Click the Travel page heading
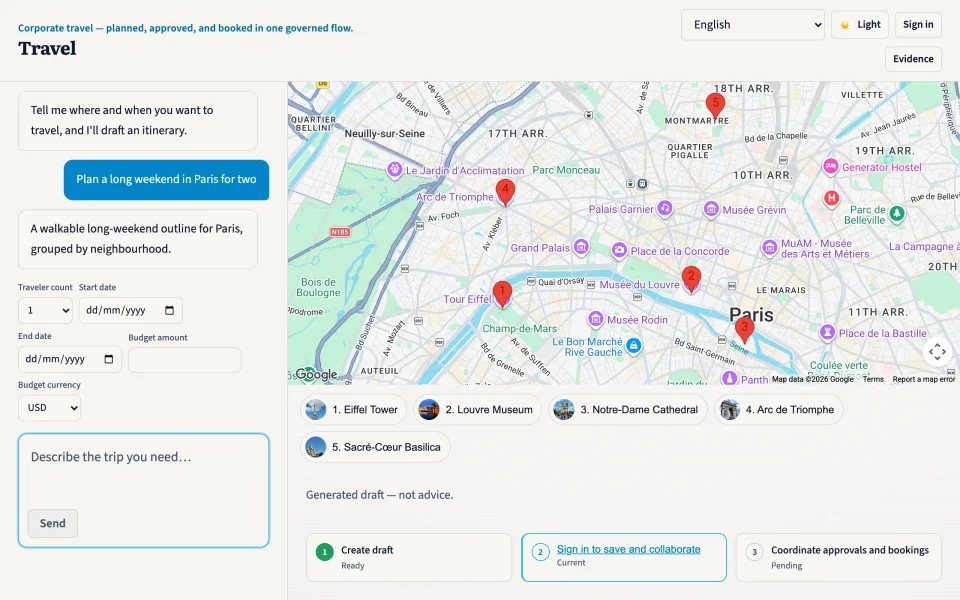Viewport: 960px width, 600px height. [47, 48]
